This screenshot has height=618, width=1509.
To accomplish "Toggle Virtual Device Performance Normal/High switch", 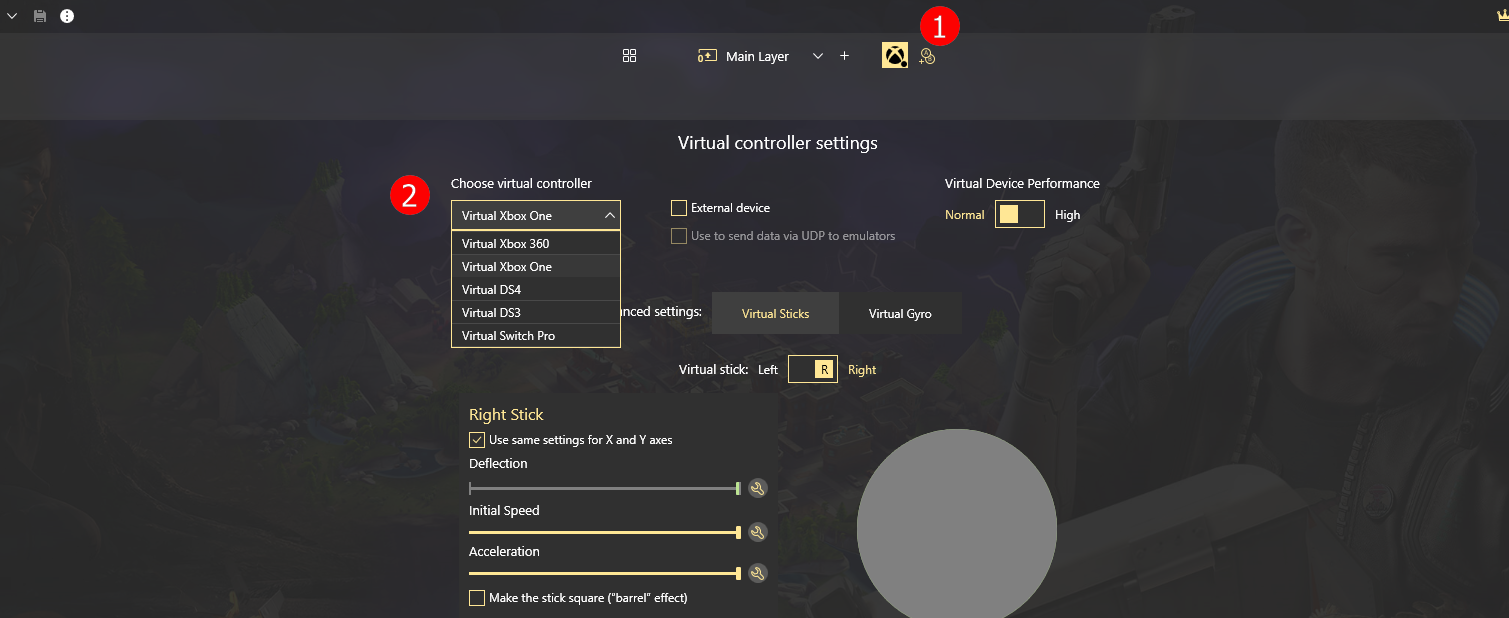I will (1020, 214).
